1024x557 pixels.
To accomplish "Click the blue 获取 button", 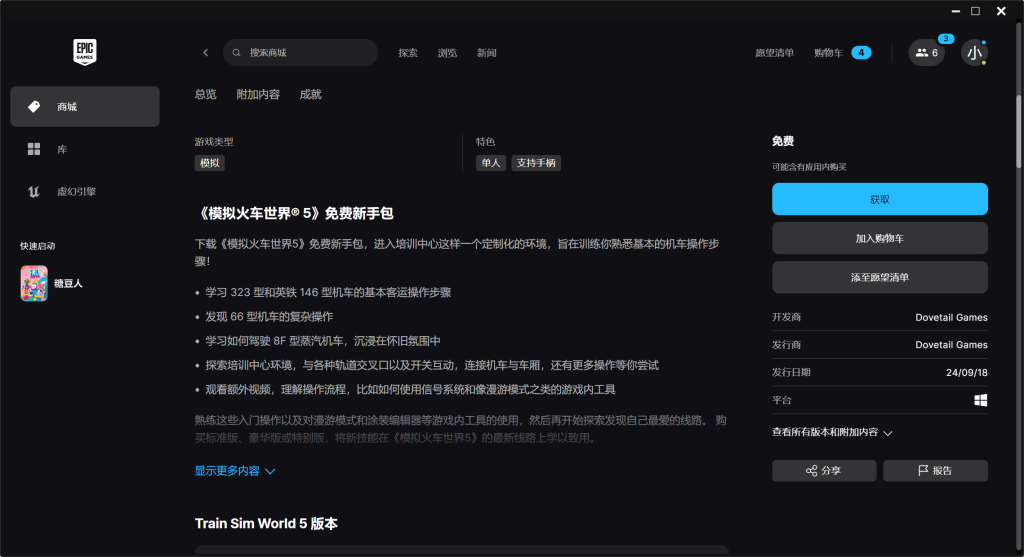I will (x=880, y=199).
